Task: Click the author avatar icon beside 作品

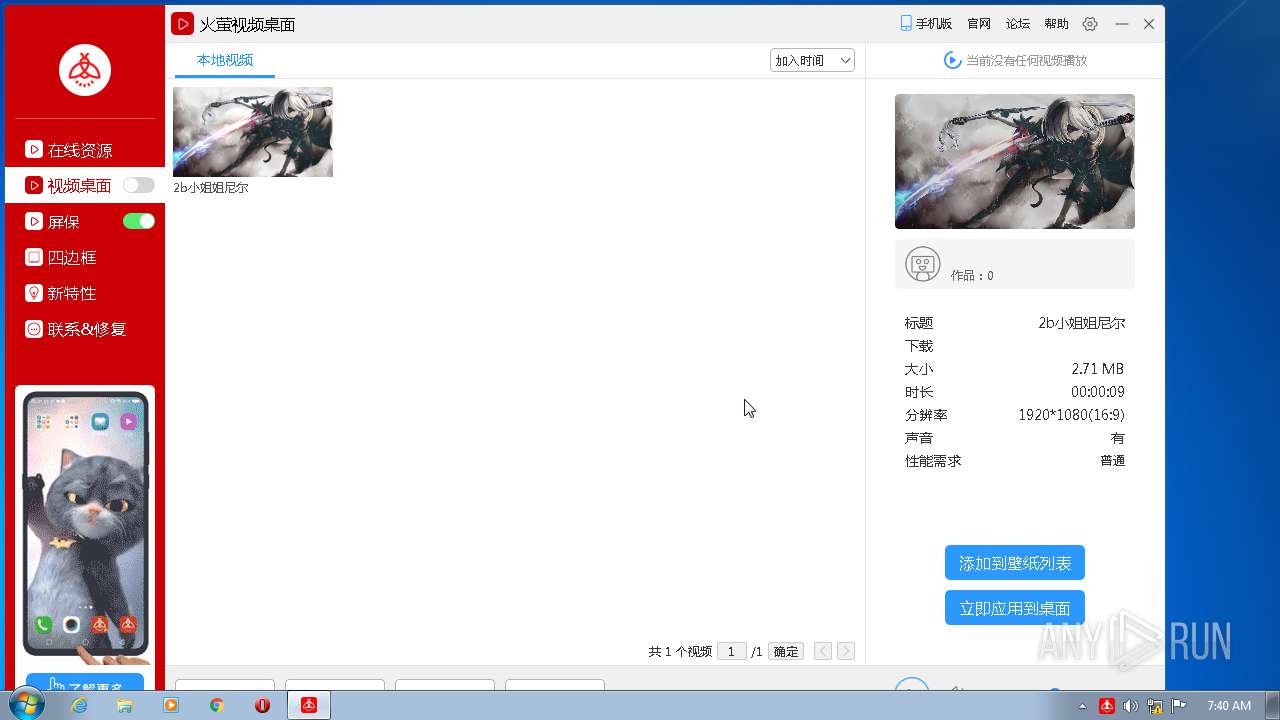Action: point(922,264)
